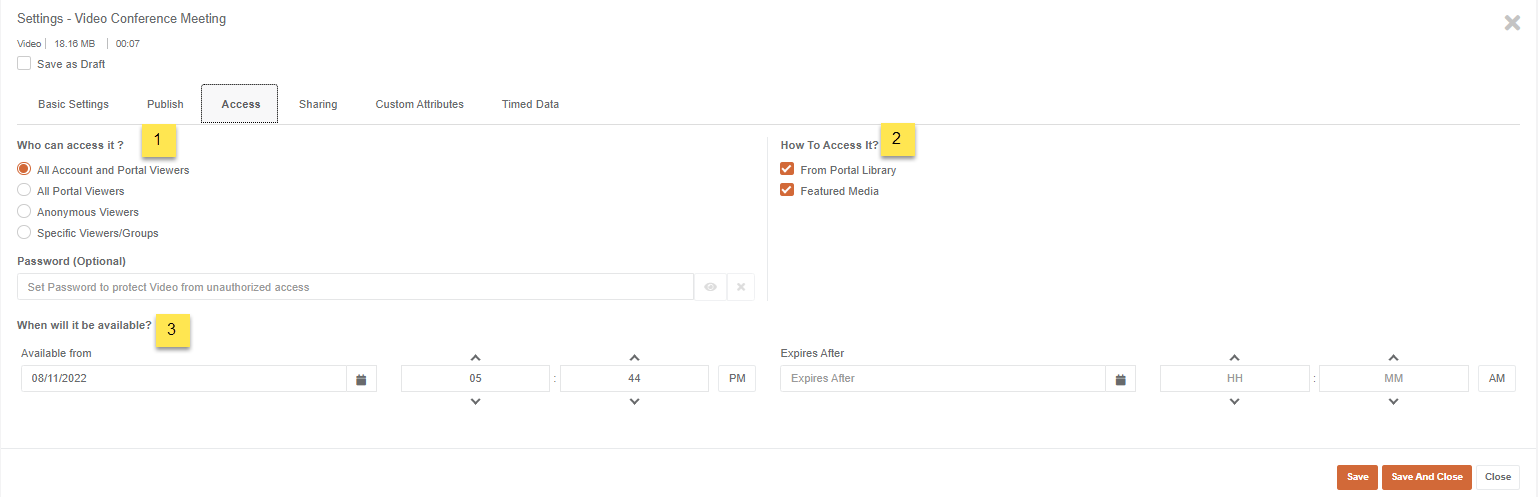Show password with the eye icon
The width and height of the screenshot is (1538, 497).
711,287
